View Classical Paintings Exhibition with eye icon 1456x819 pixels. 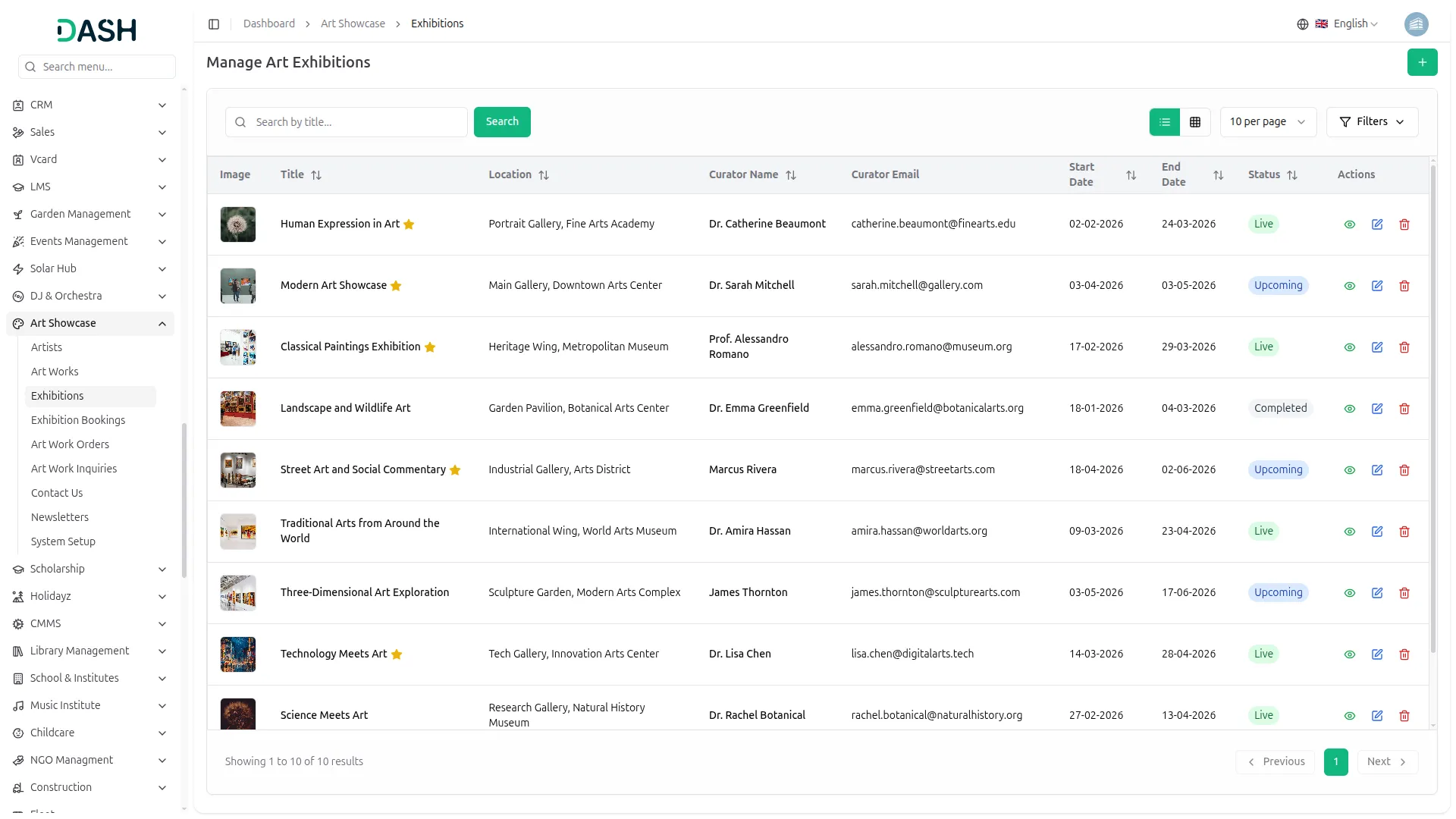(1349, 347)
